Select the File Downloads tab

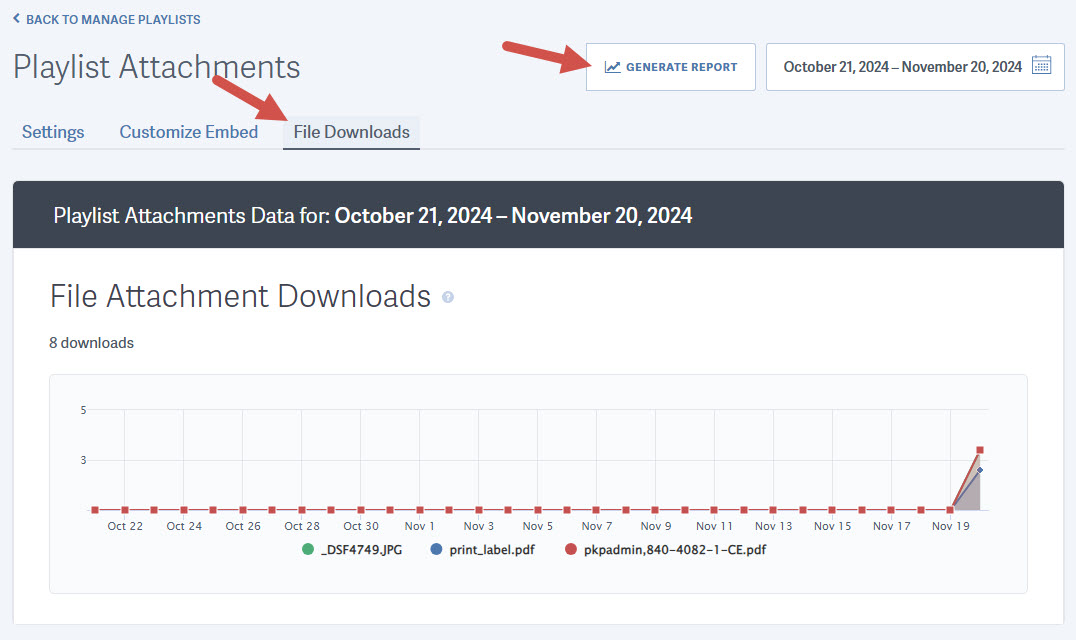(351, 132)
